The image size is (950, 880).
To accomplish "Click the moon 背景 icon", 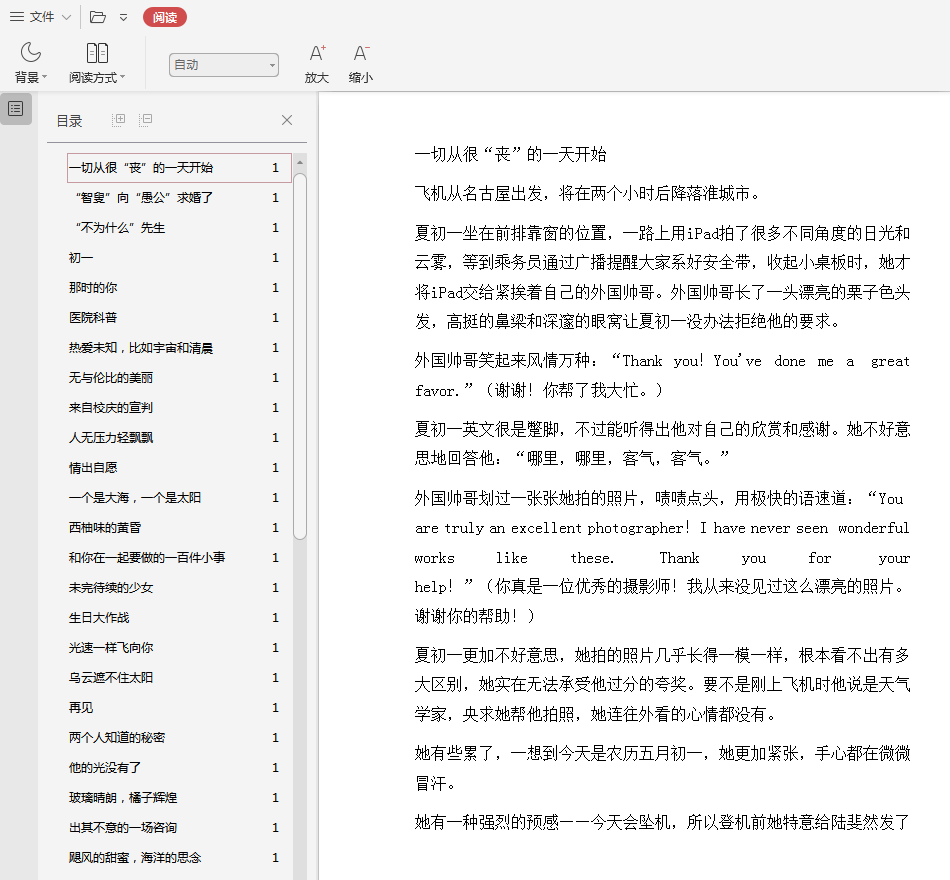I will click(31, 53).
